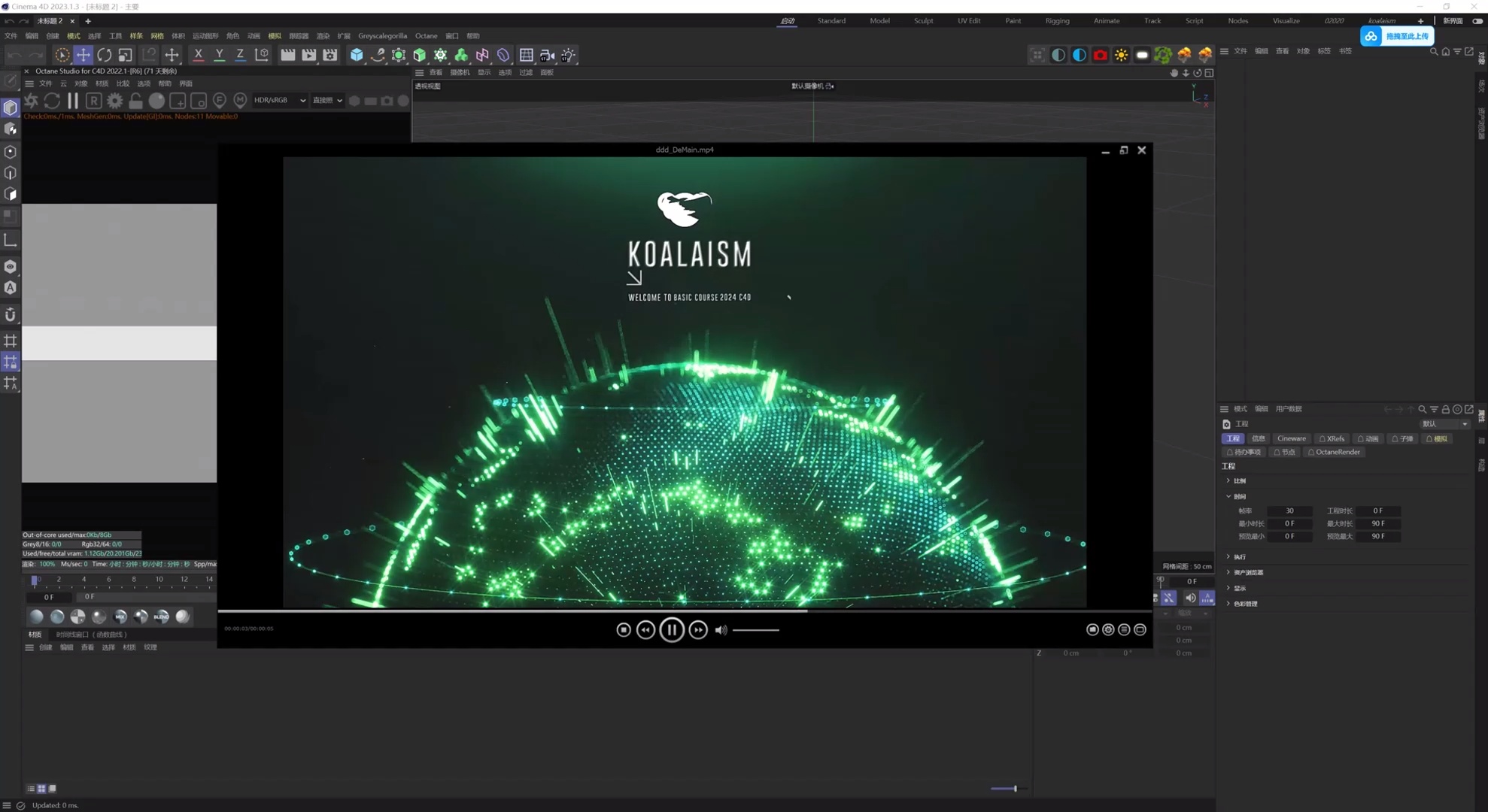This screenshot has width=1488, height=812.
Task: Mute the audio in the video player
Action: 720,629
